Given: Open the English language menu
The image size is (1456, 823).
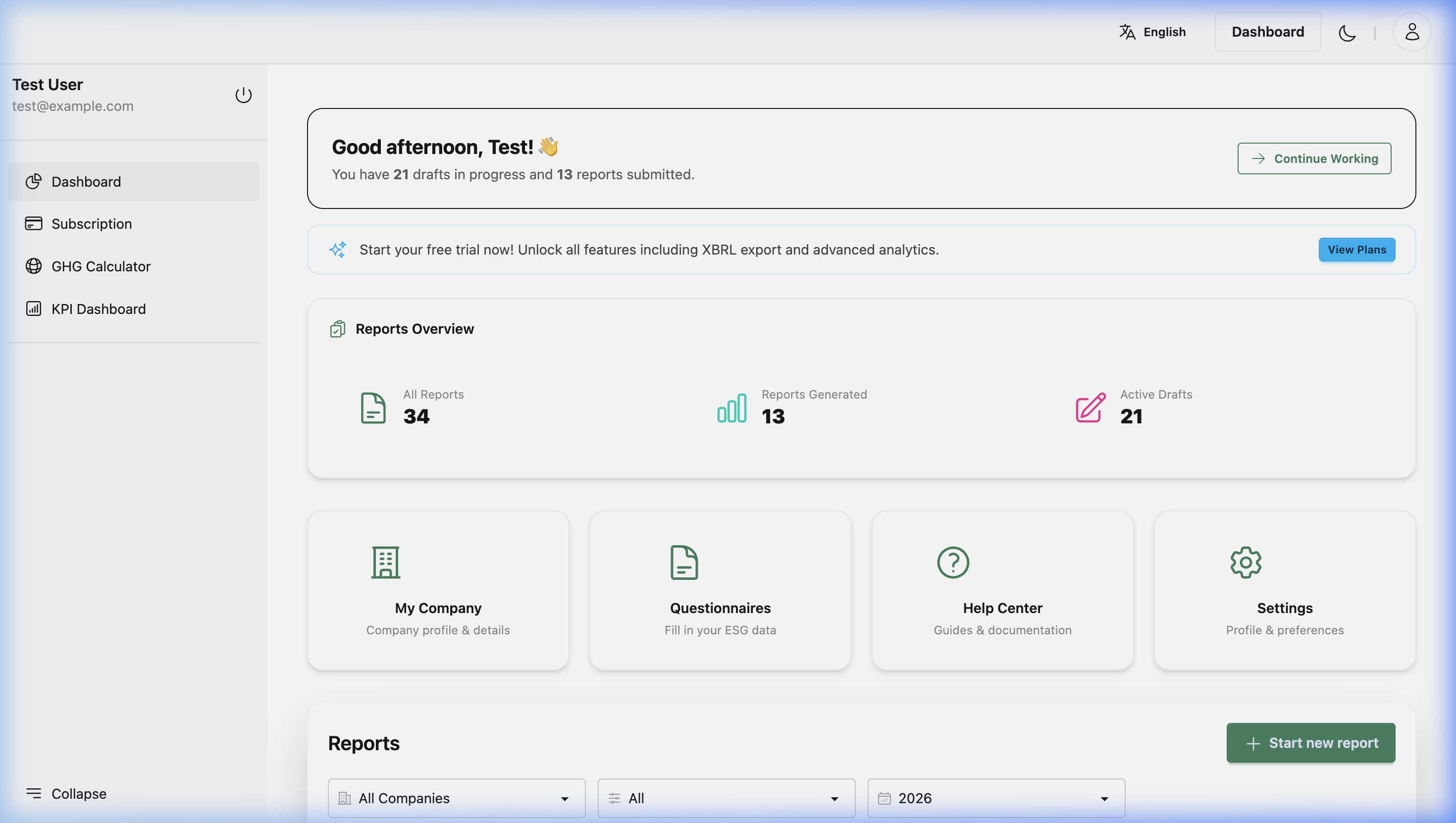Looking at the screenshot, I should point(1152,32).
